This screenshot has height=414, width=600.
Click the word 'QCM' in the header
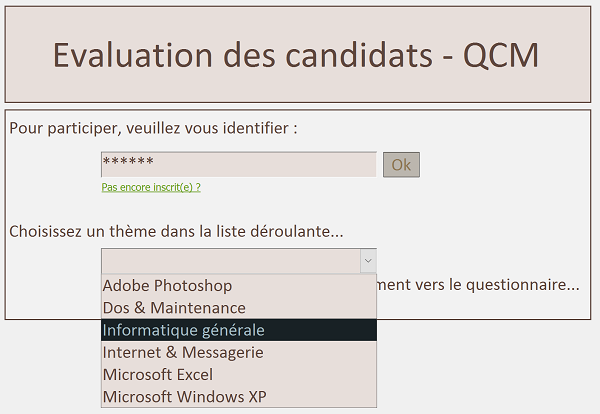pyautogui.click(x=500, y=55)
